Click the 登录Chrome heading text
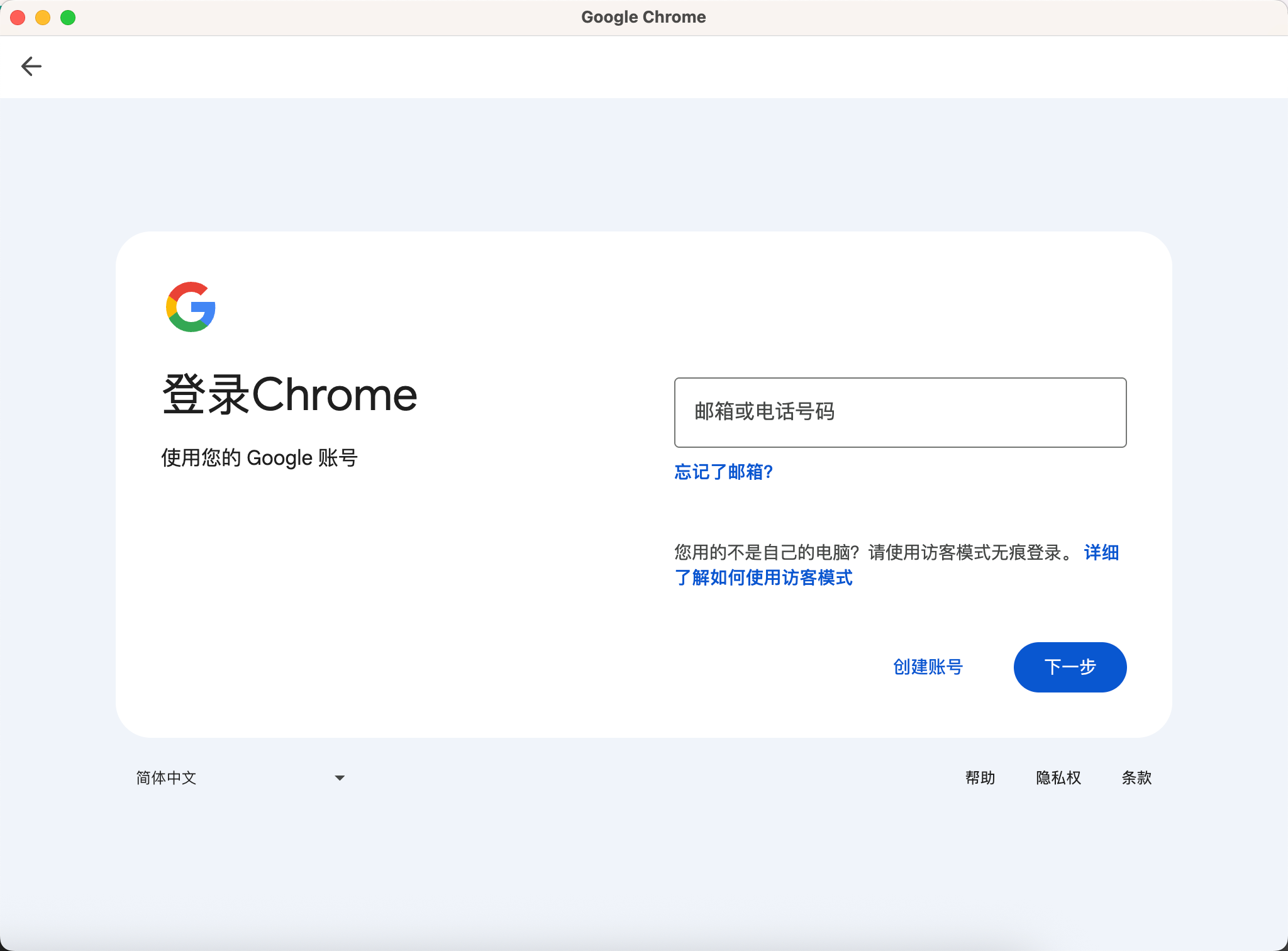The width and height of the screenshot is (1288, 951). [289, 395]
